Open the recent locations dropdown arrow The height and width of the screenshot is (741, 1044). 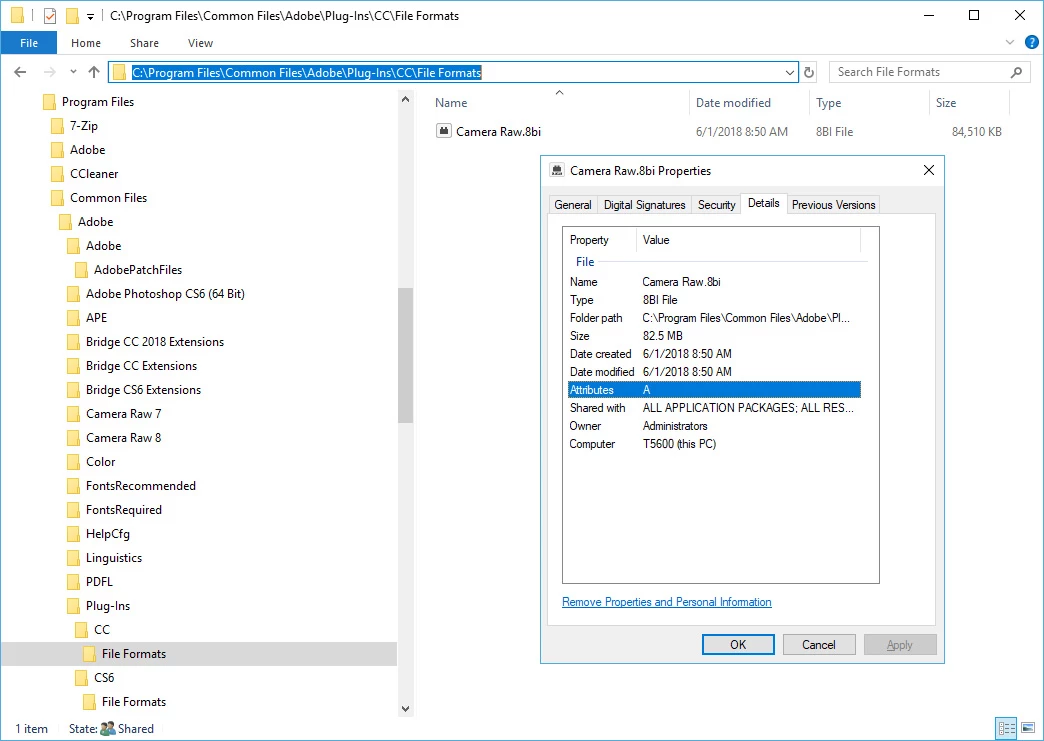(73, 72)
